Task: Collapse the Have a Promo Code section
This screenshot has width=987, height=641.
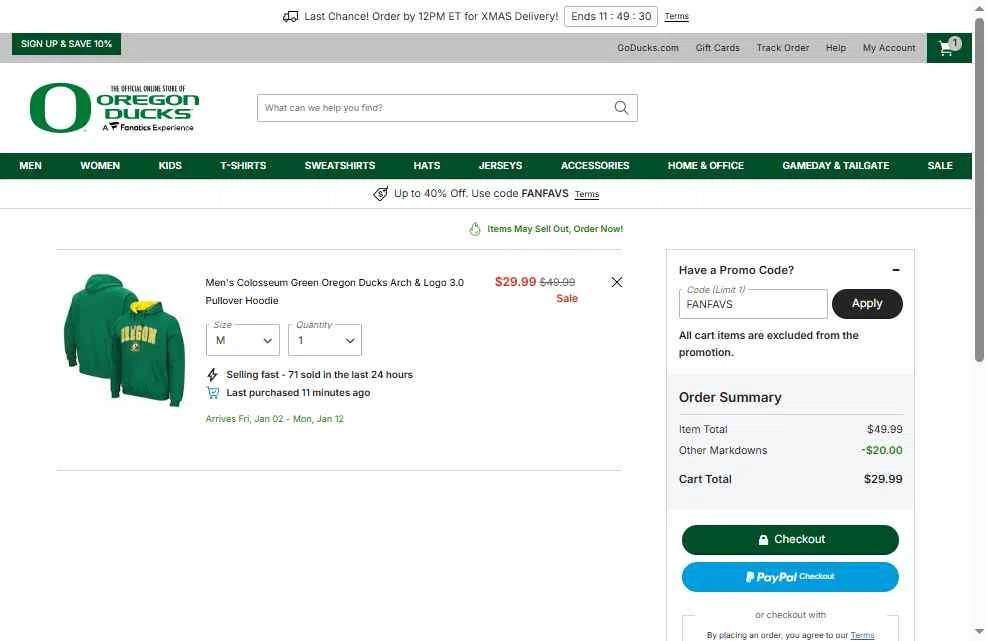Action: coord(896,270)
